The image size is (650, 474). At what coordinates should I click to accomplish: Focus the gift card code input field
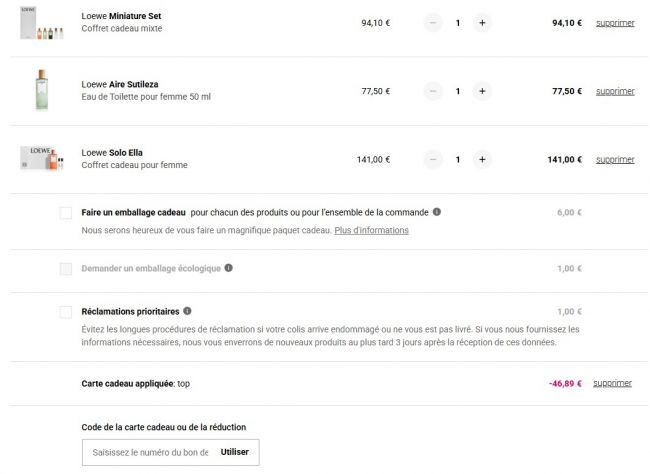click(148, 452)
